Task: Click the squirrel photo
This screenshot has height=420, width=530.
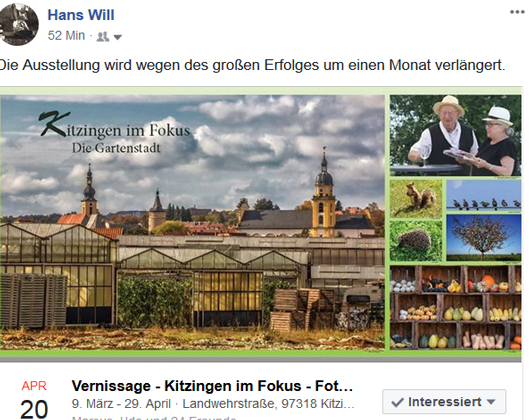Action: tap(416, 199)
